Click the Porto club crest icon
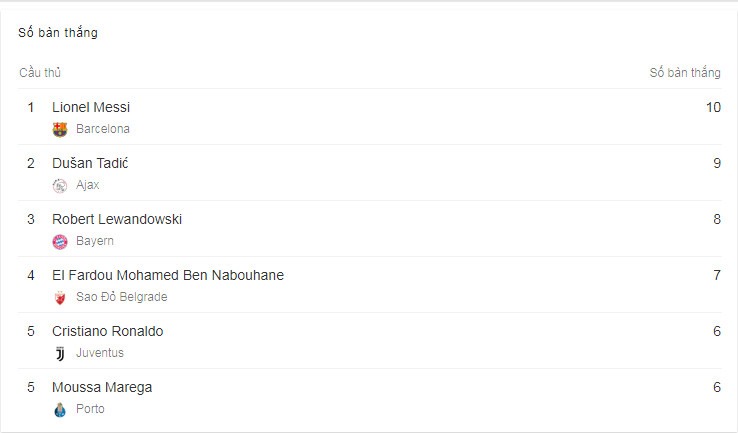Screen dimensions: 738x433 point(60,409)
